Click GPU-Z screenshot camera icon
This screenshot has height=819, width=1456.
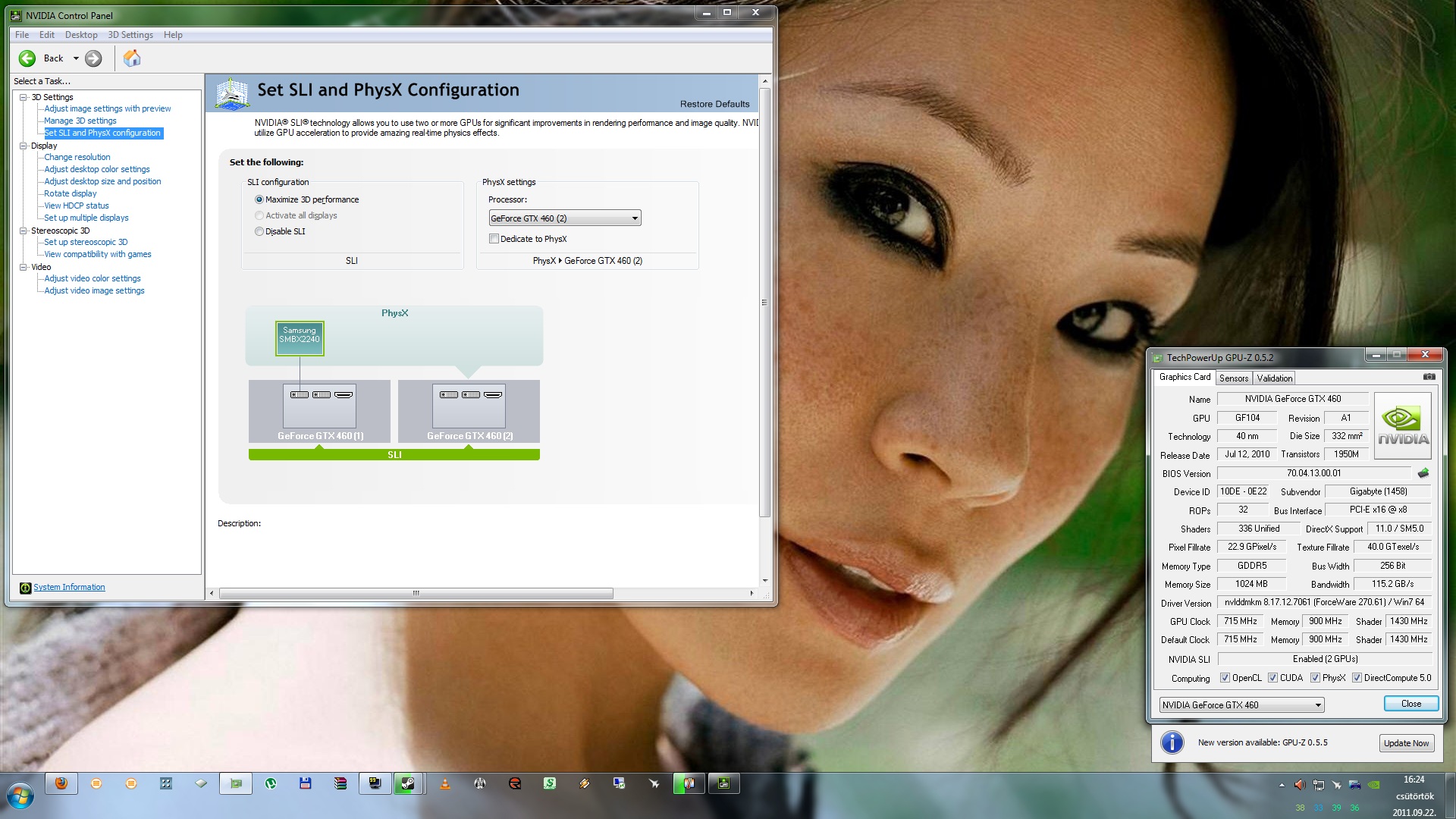coord(1429,377)
